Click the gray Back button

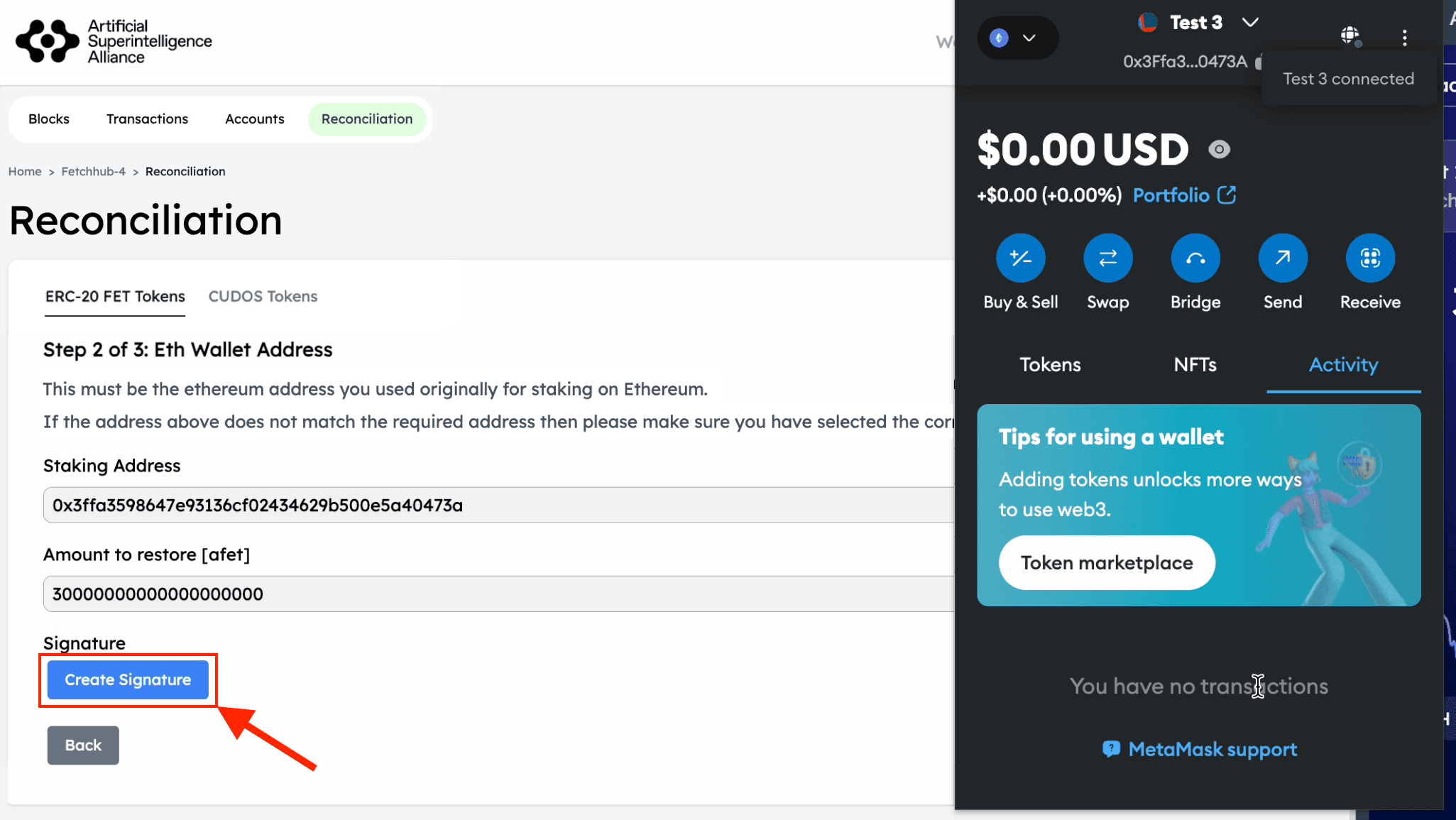[x=83, y=745]
